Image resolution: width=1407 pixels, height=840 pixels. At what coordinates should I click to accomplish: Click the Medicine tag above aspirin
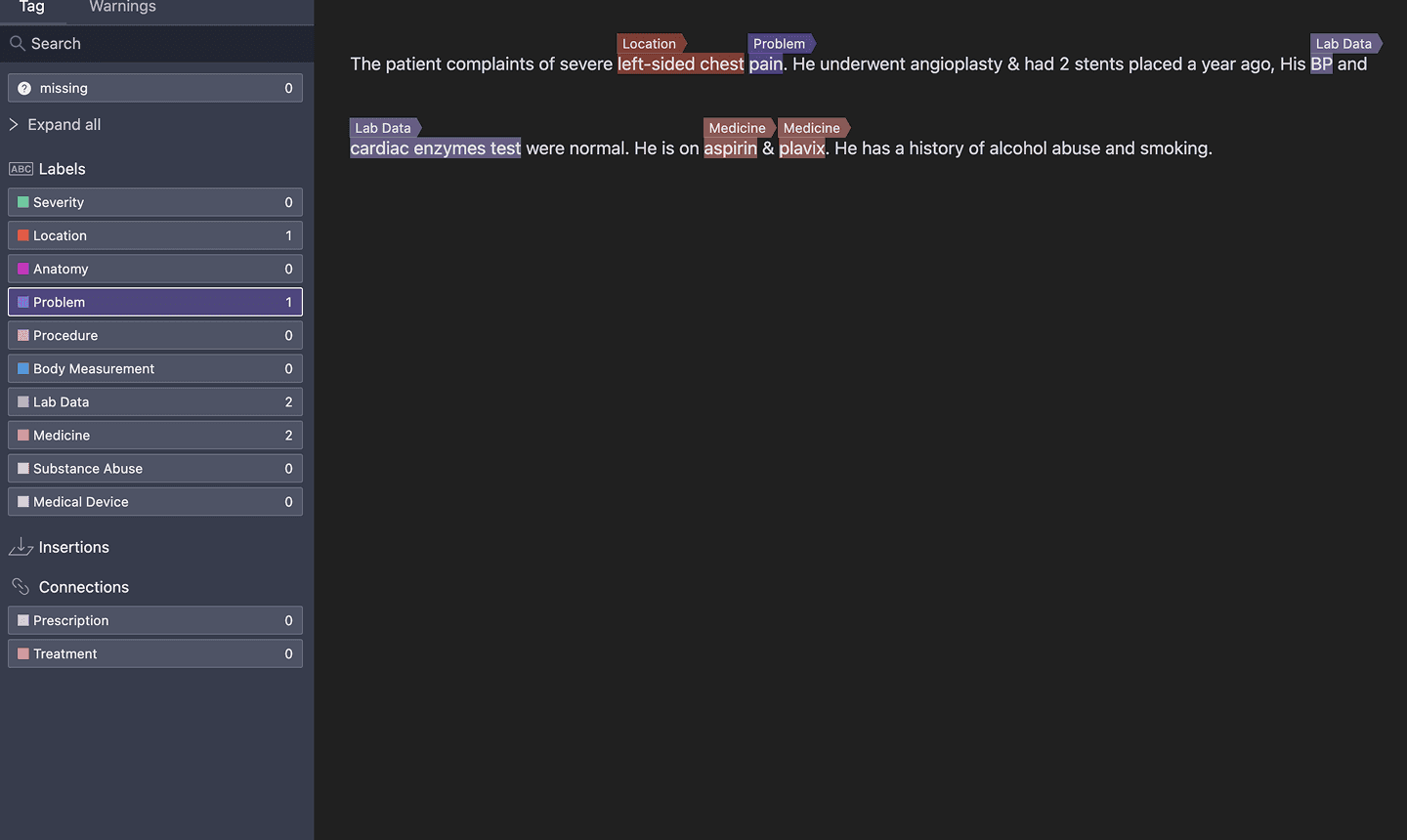(738, 128)
